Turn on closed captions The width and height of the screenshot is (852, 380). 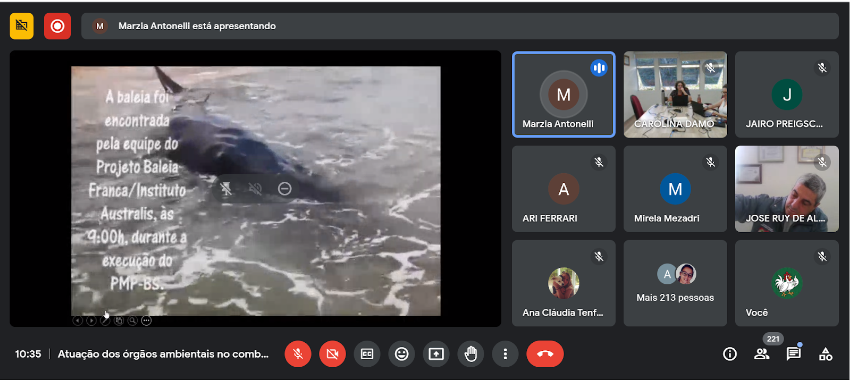point(367,354)
